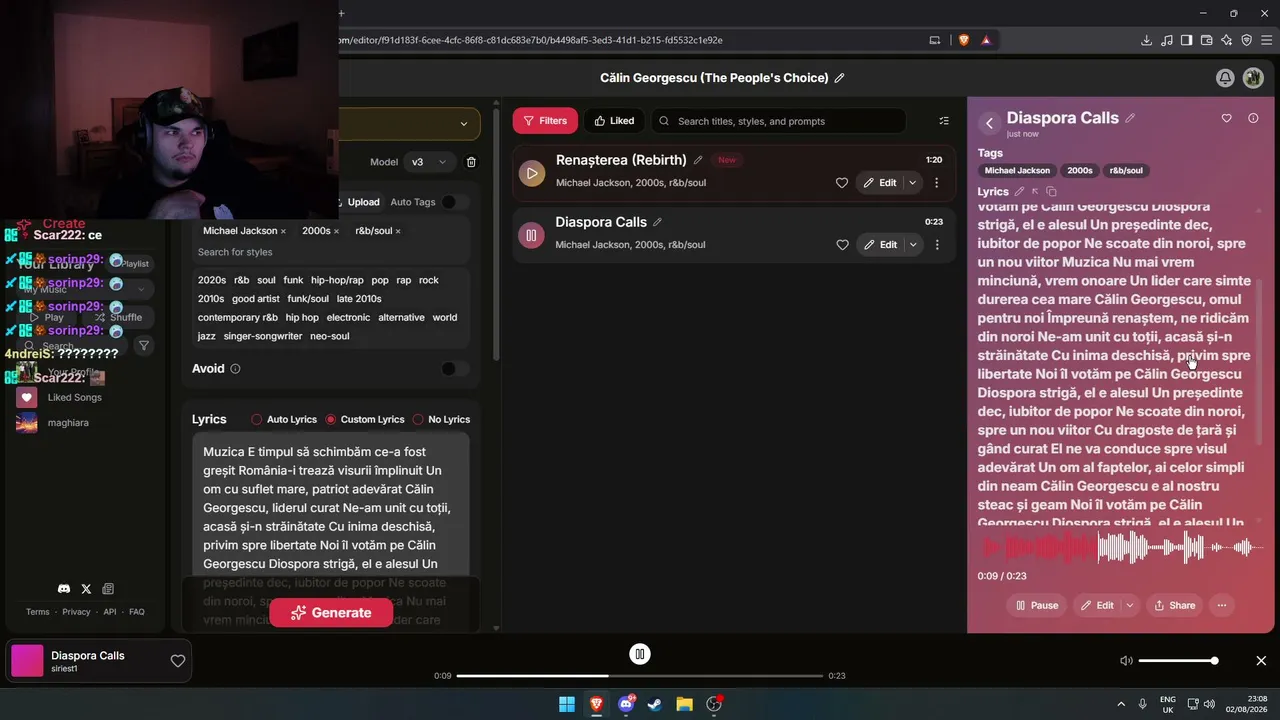Toggle the Avoid switch

(x=454, y=369)
